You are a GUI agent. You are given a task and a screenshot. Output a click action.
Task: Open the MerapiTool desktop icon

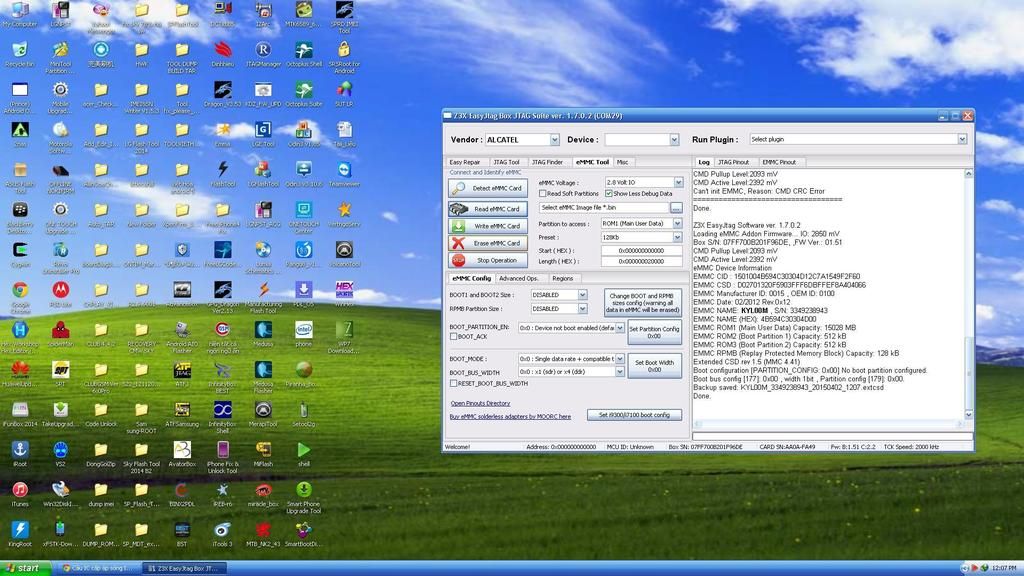(263, 414)
